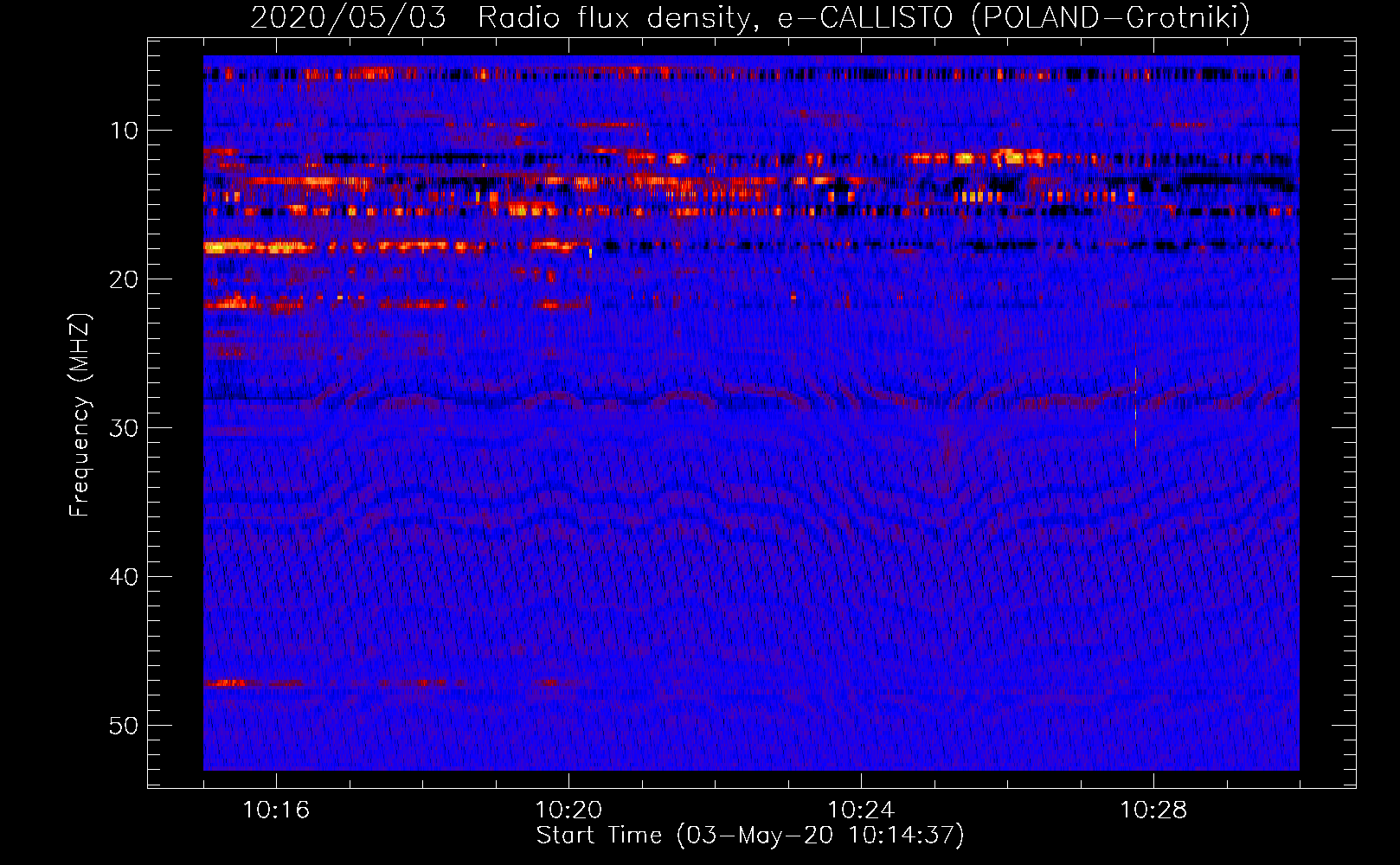The height and width of the screenshot is (865, 1400).
Task: Click the frequency tick label "20"
Action: point(124,279)
